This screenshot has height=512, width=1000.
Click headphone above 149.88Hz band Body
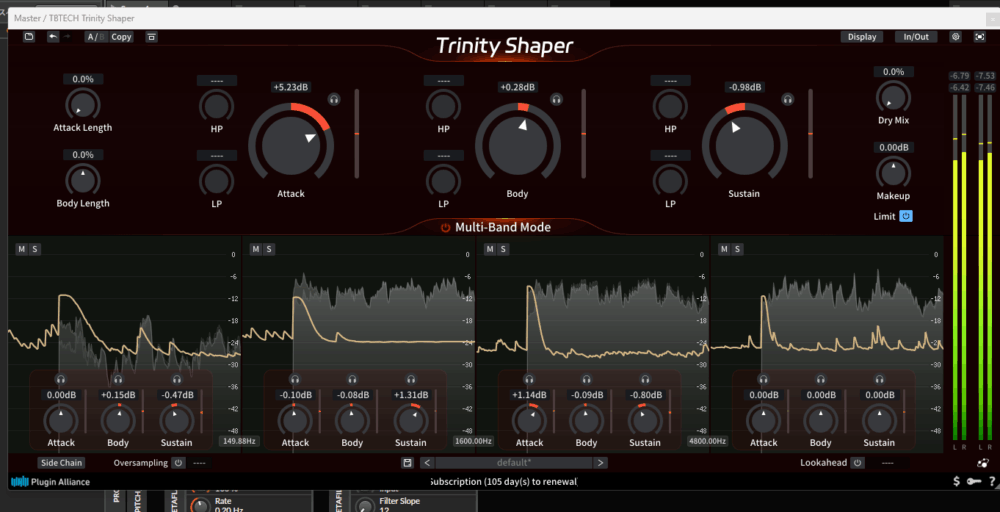pyautogui.click(x=118, y=379)
